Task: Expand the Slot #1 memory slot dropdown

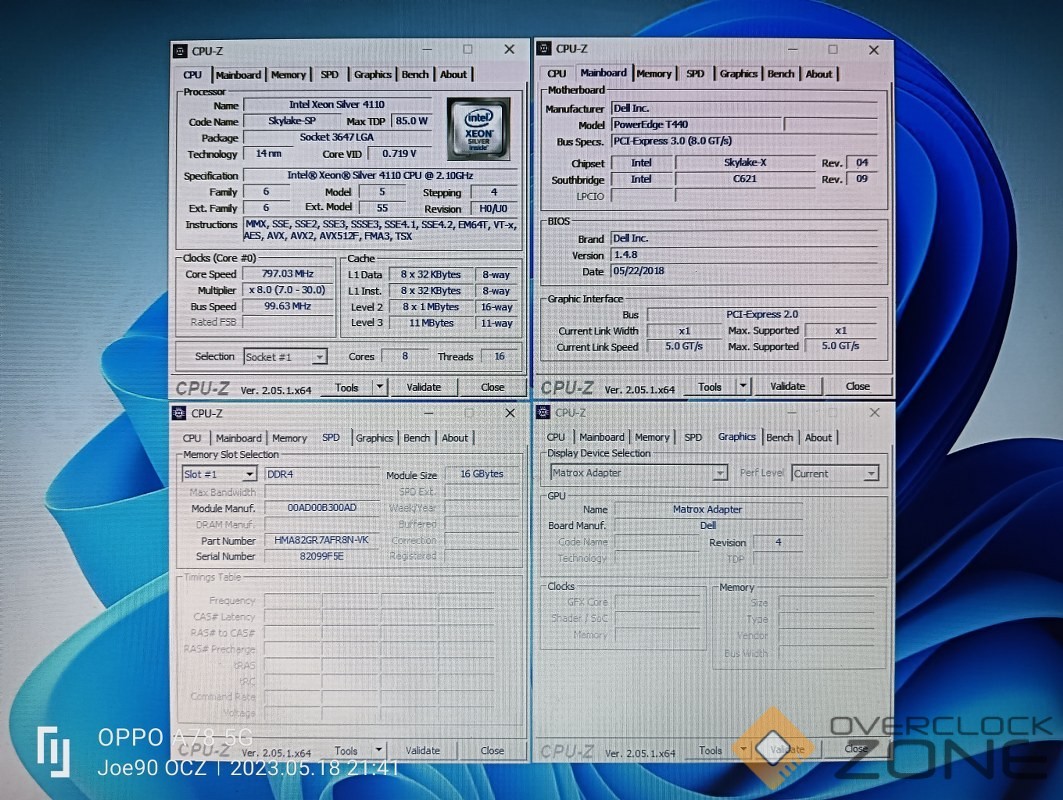Action: click(249, 474)
